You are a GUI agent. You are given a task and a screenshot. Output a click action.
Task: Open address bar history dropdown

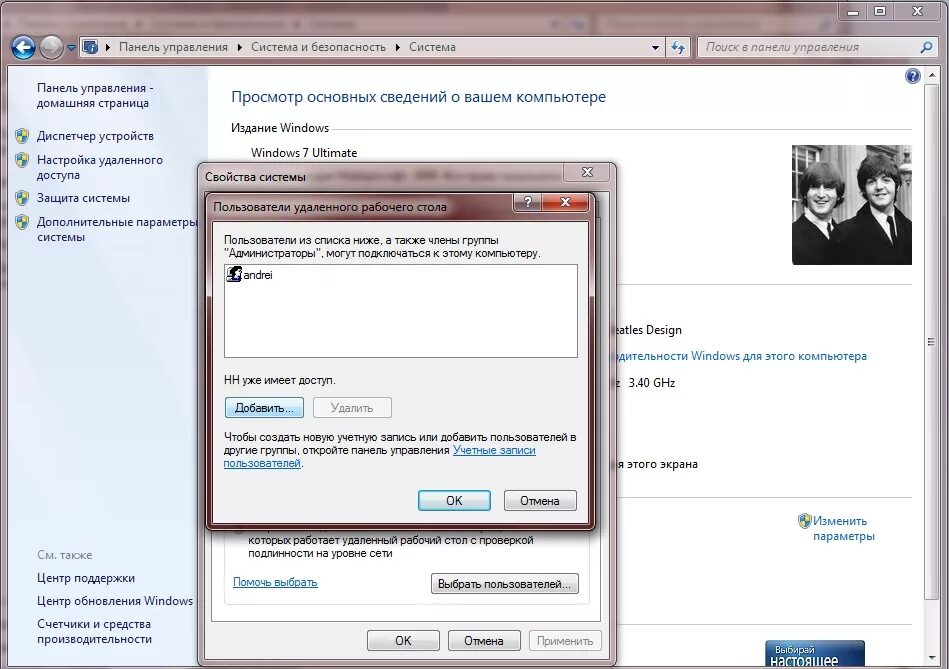coord(655,47)
